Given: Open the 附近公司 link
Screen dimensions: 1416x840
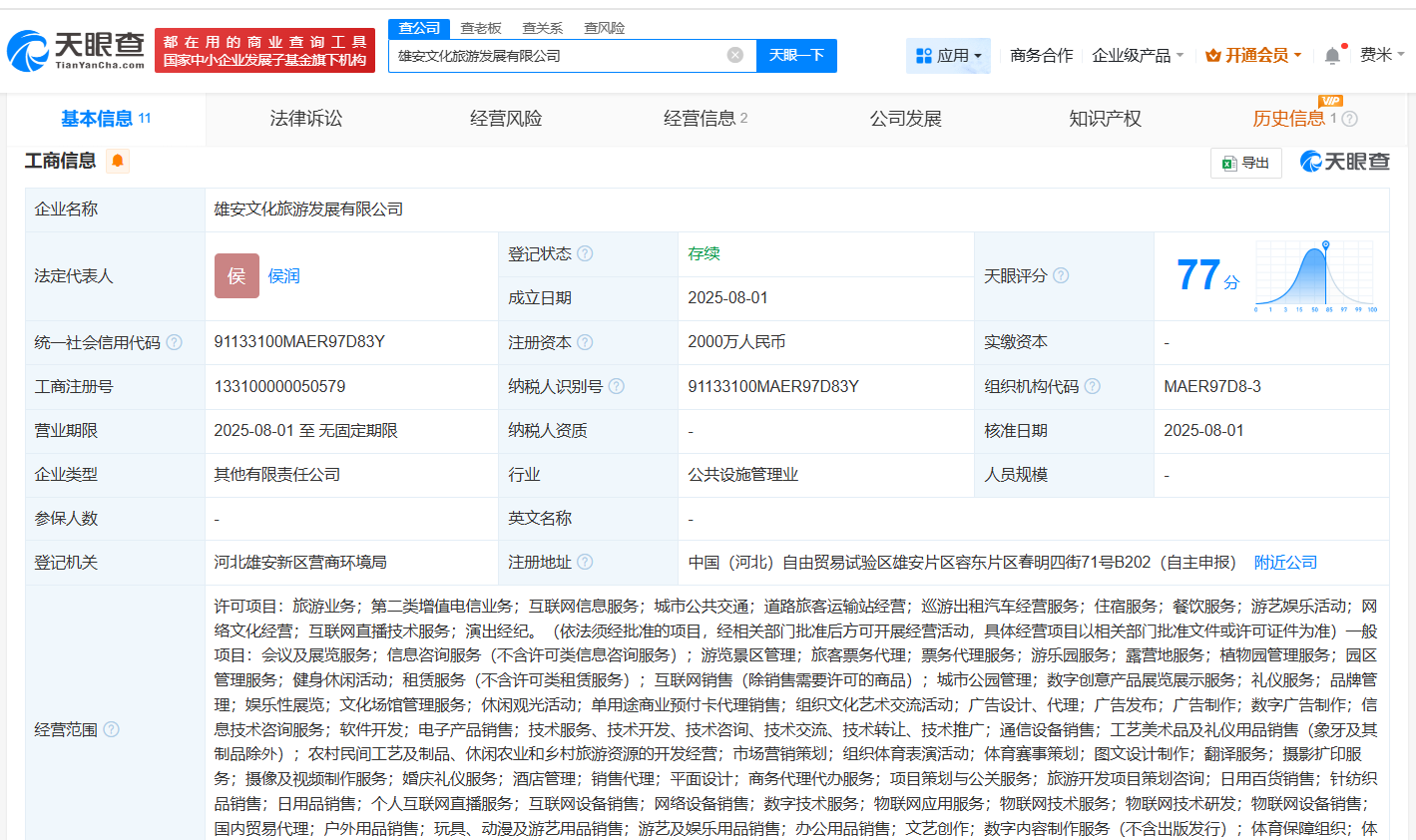Looking at the screenshot, I should pos(1285,563).
